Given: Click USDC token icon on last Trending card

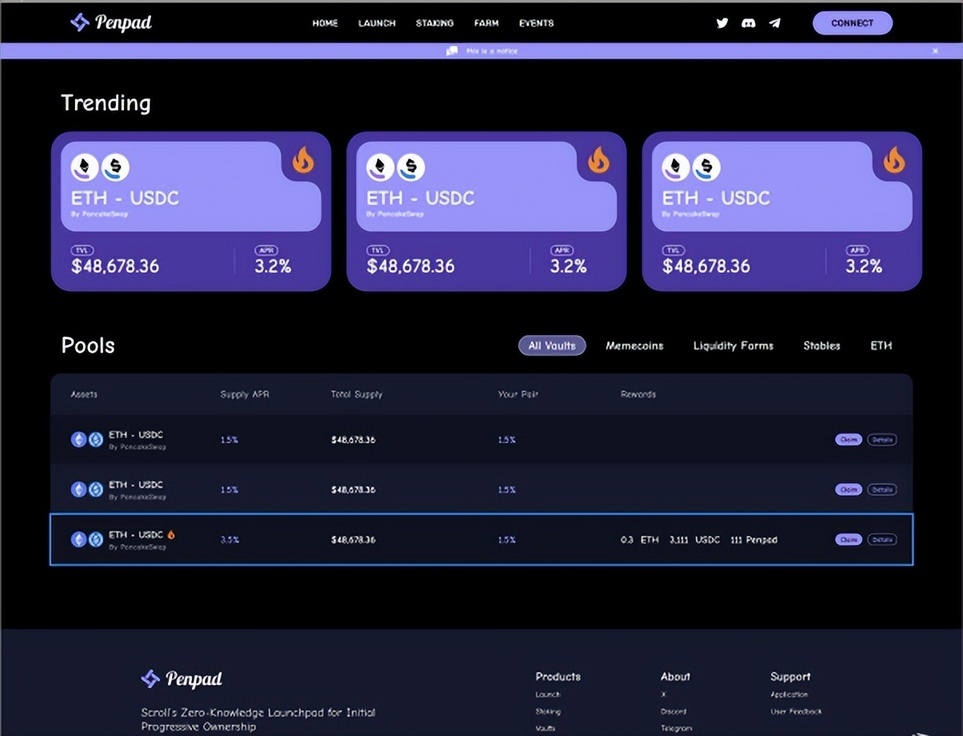Looking at the screenshot, I should pos(706,167).
